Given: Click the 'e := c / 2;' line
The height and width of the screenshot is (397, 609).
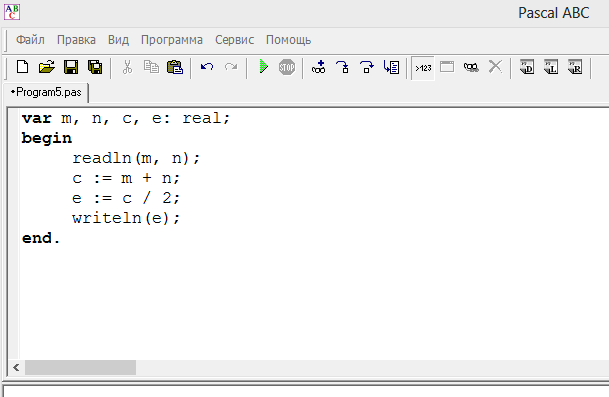Looking at the screenshot, I should [x=126, y=198].
